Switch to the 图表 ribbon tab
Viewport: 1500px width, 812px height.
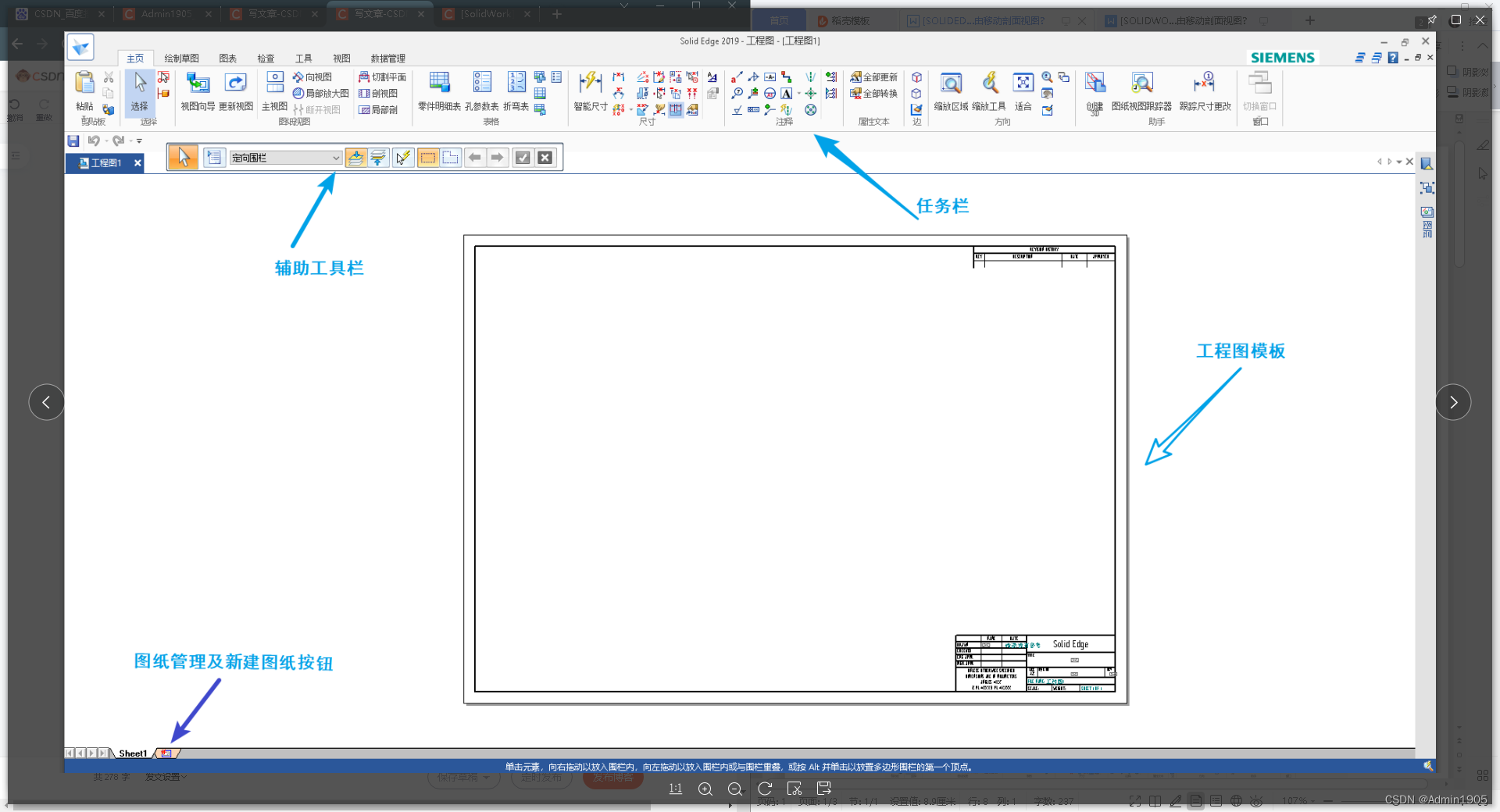(227, 59)
